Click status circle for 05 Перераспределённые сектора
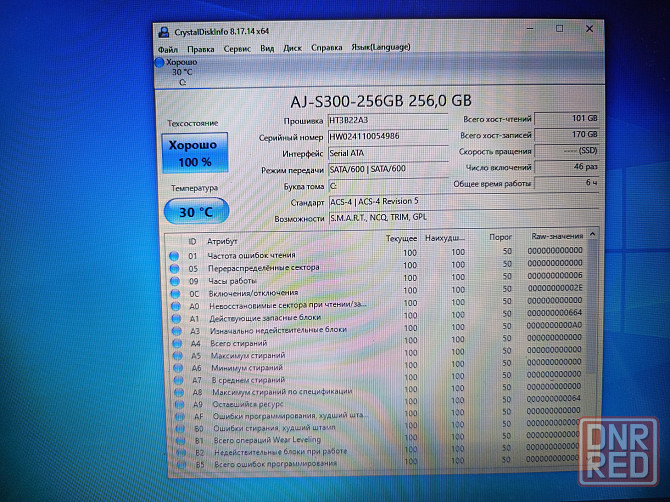The image size is (670, 502). tap(174, 269)
